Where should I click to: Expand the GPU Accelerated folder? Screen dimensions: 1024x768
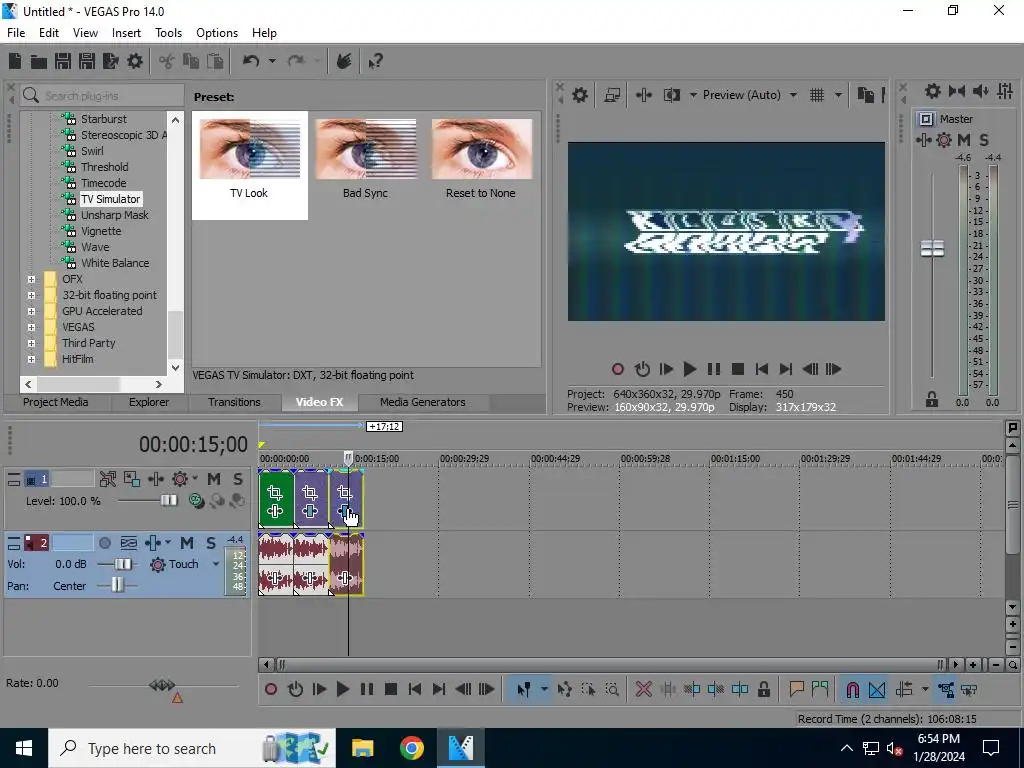tap(31, 312)
